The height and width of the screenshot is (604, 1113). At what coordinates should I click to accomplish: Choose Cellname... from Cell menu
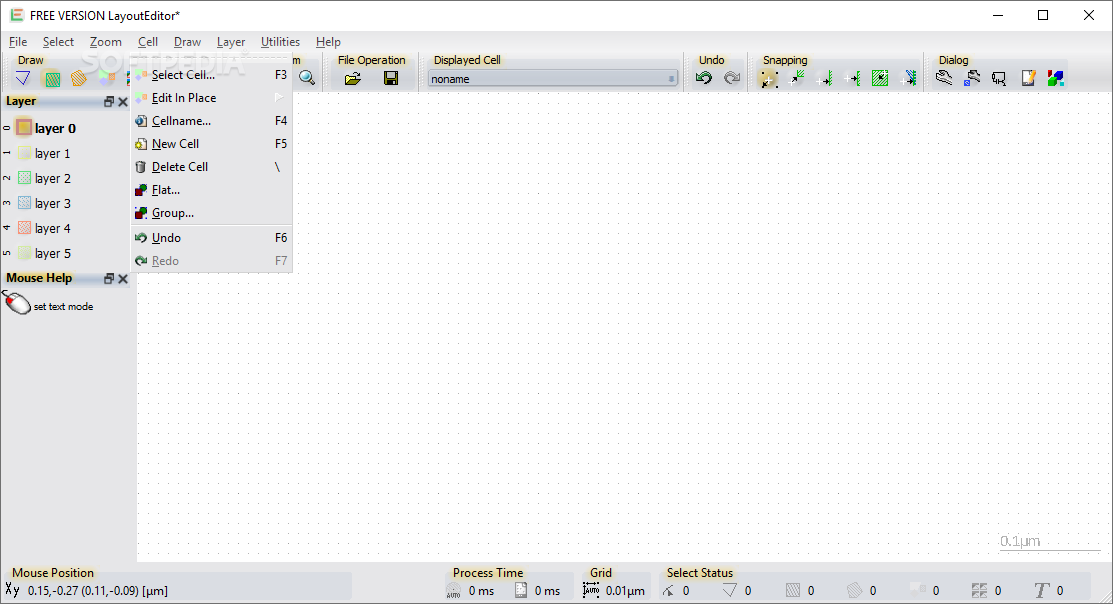[212, 121]
